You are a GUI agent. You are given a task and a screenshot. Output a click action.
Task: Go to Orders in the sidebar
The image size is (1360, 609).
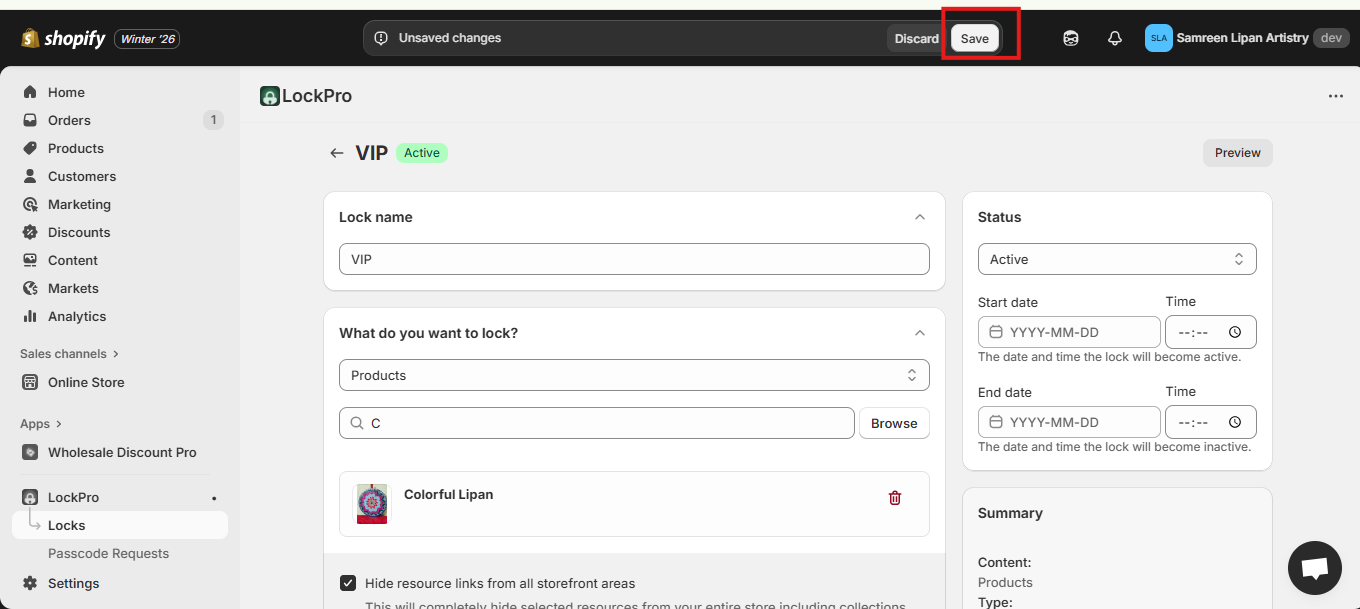(69, 120)
